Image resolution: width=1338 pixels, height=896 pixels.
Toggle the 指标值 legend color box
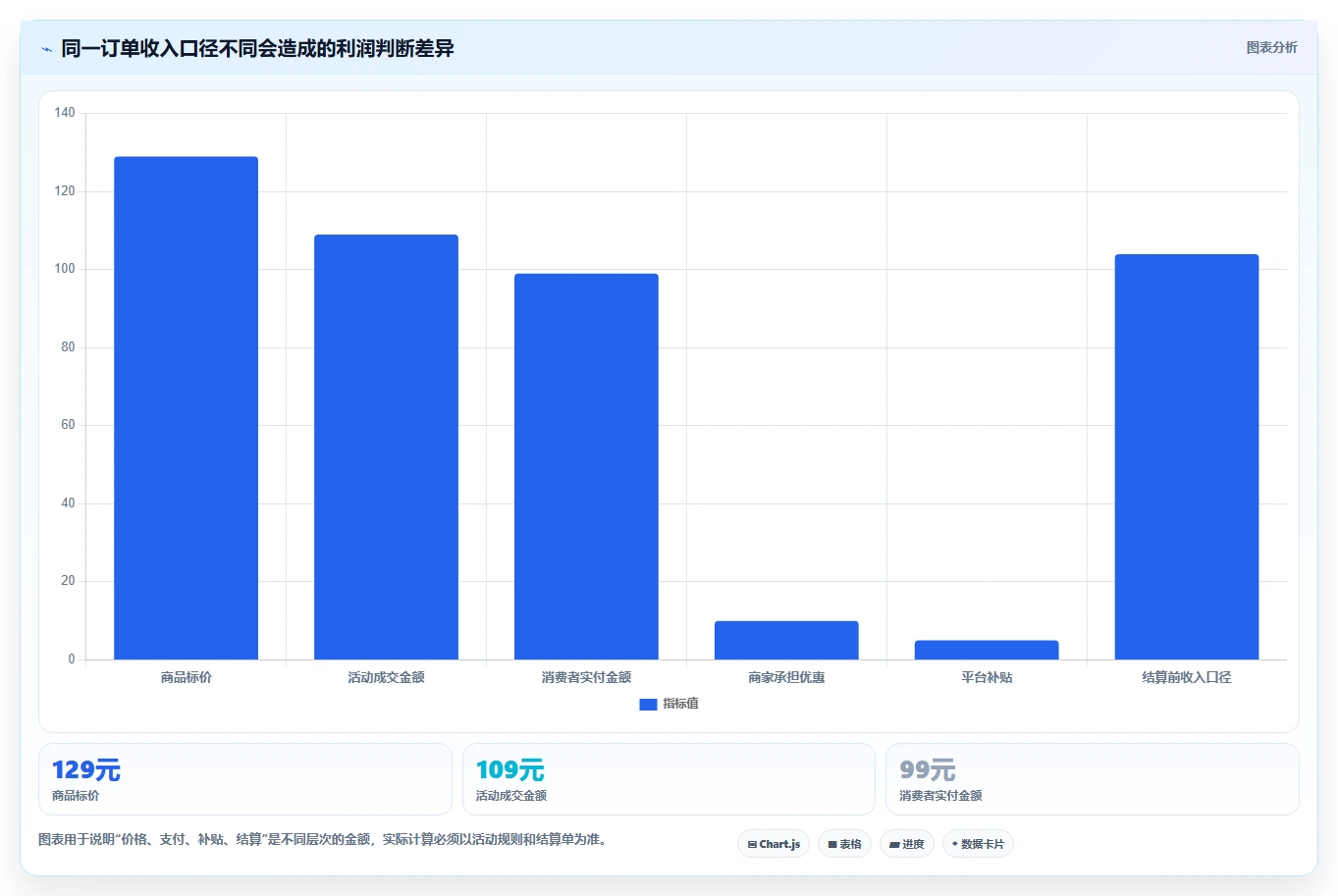click(x=648, y=704)
